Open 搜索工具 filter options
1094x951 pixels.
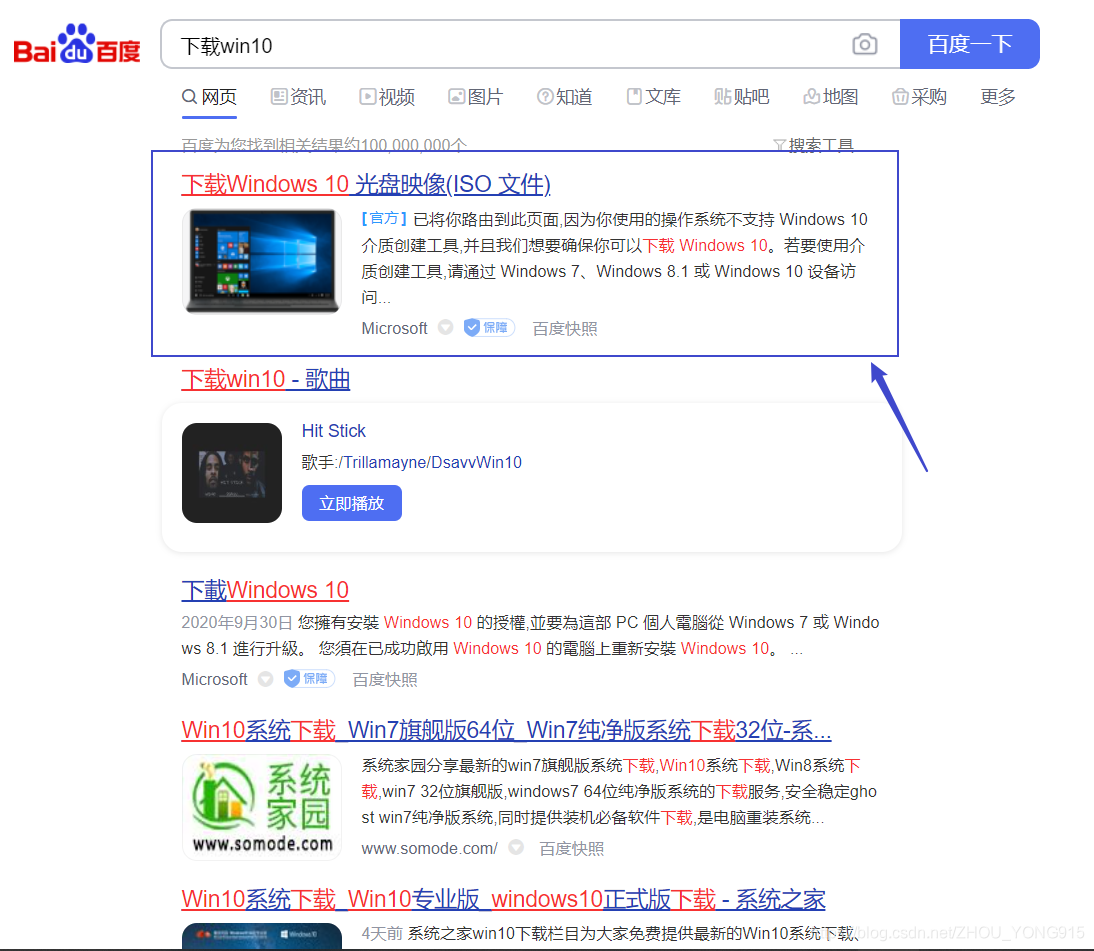pos(814,145)
